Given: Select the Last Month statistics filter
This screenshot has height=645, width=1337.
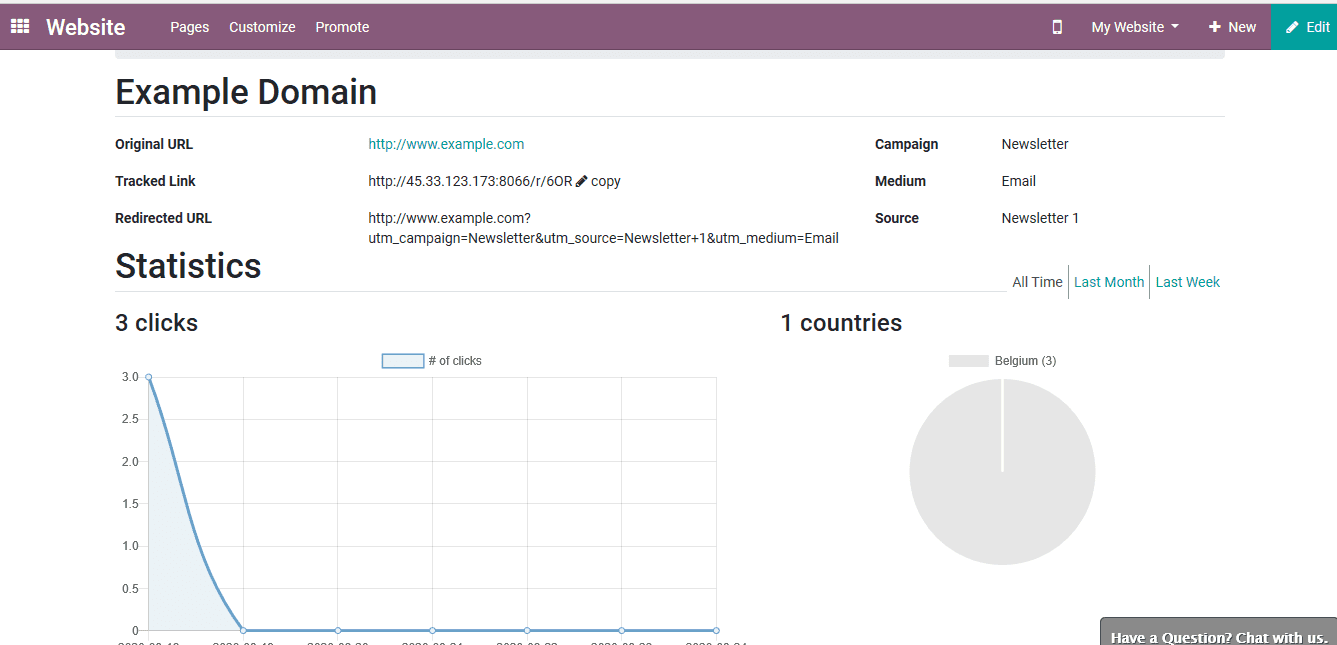Looking at the screenshot, I should 1109,282.
